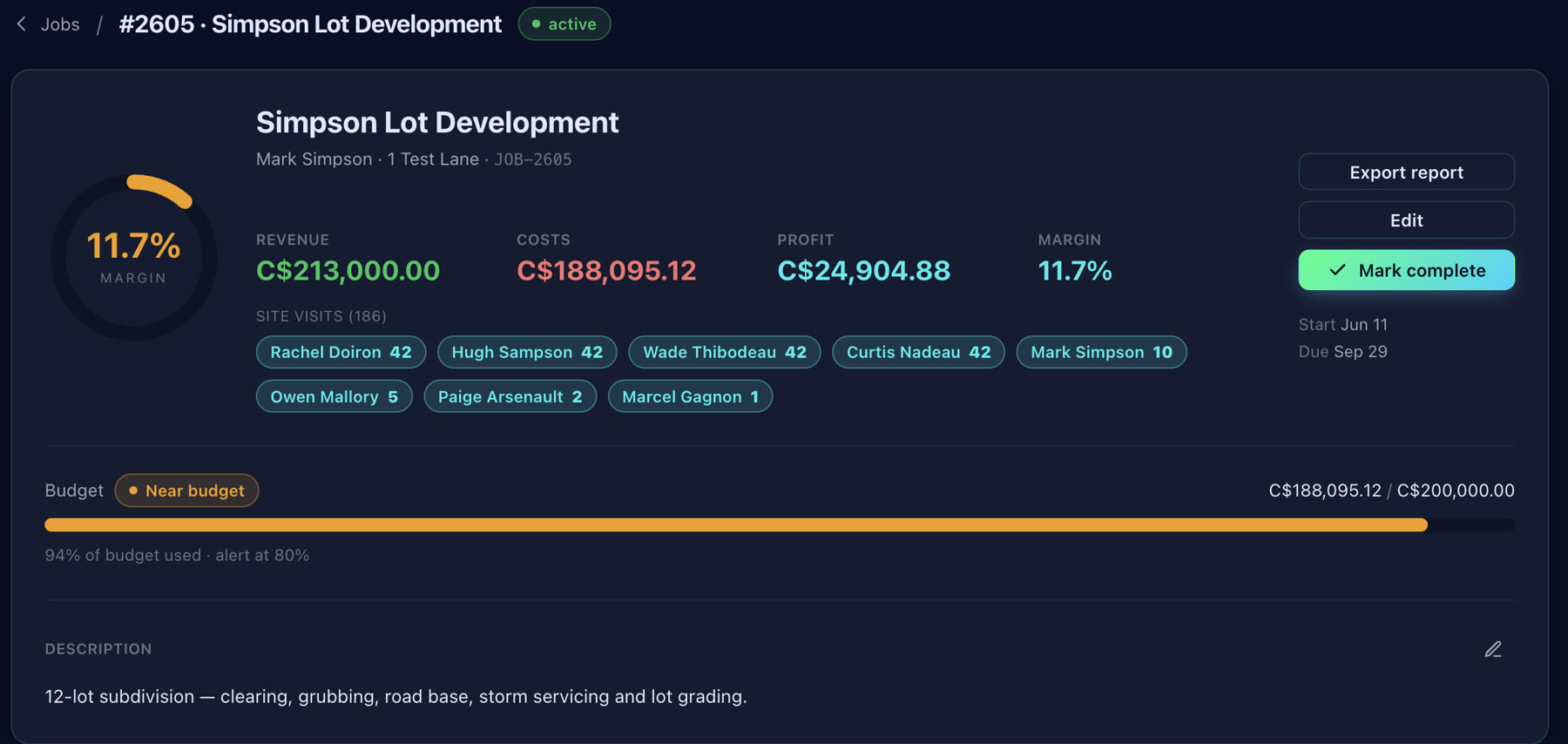This screenshot has height=744, width=1568.
Task: Click the Due Sep 29 date
Action: pyautogui.click(x=1343, y=351)
